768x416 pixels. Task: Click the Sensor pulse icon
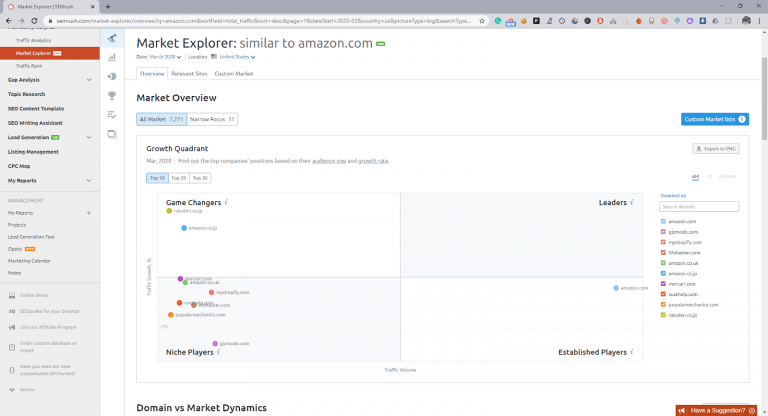tap(12, 390)
